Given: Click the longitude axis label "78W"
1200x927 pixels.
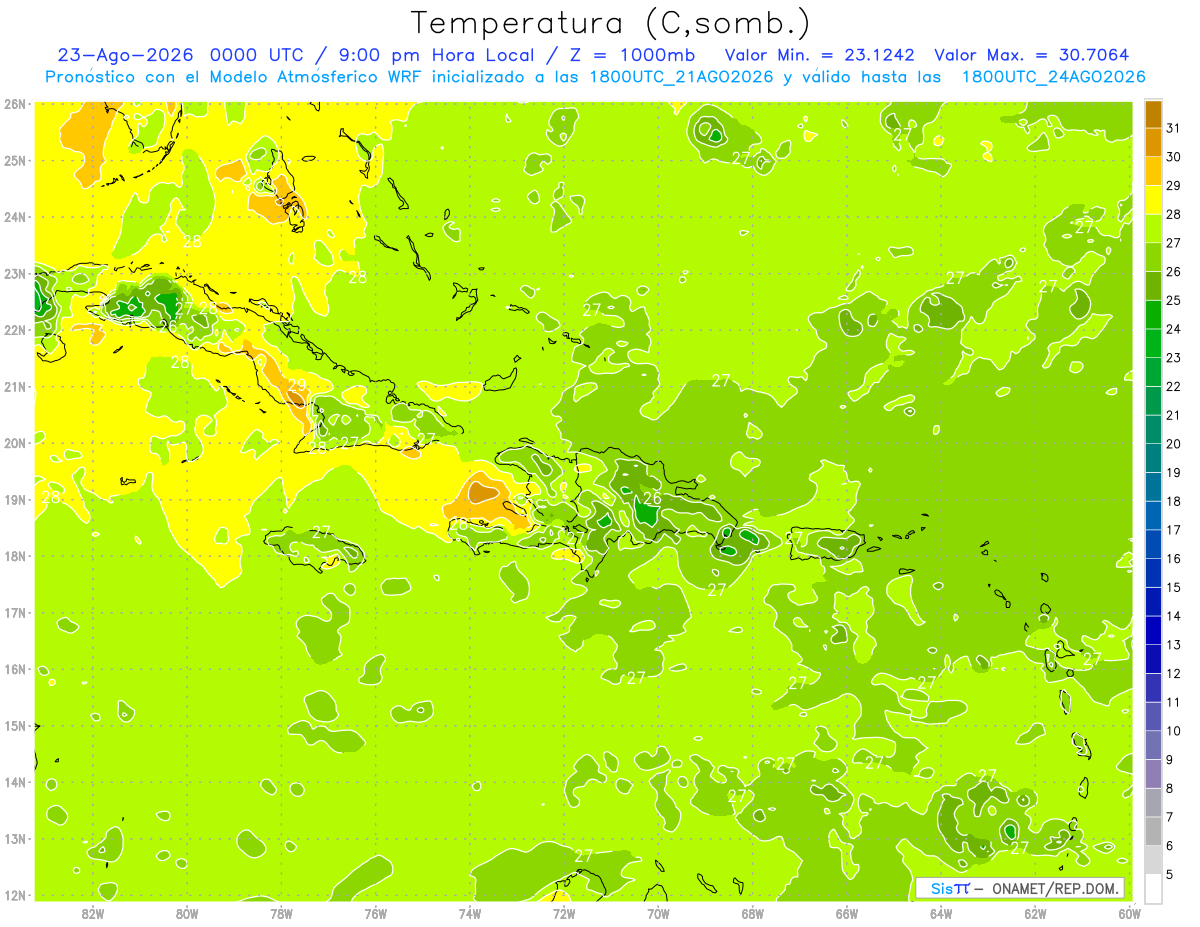Looking at the screenshot, I should pyautogui.click(x=281, y=914).
